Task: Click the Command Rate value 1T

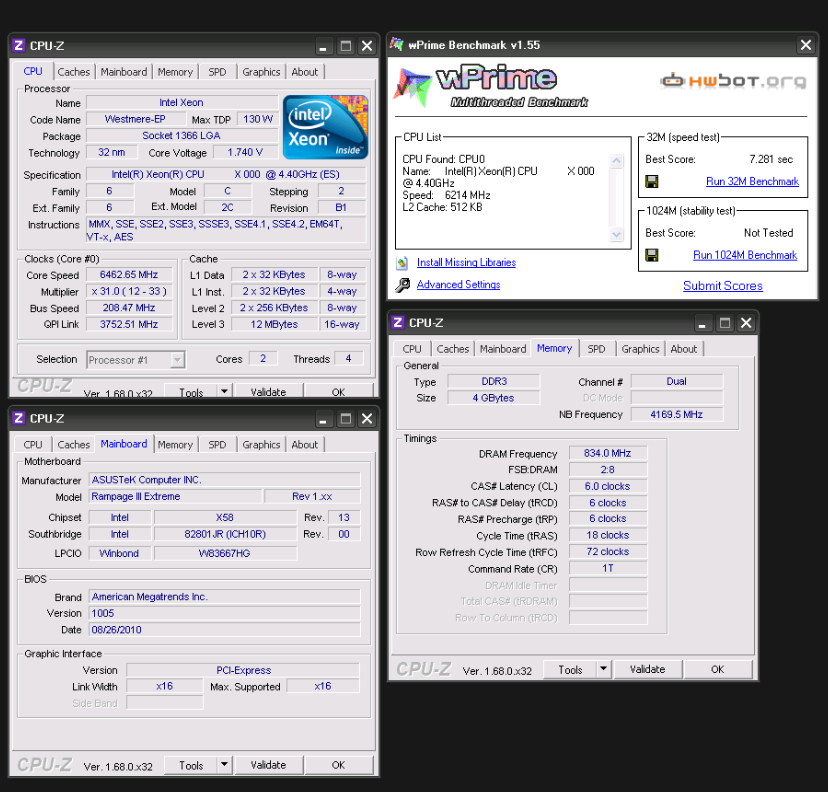Action: (608, 568)
